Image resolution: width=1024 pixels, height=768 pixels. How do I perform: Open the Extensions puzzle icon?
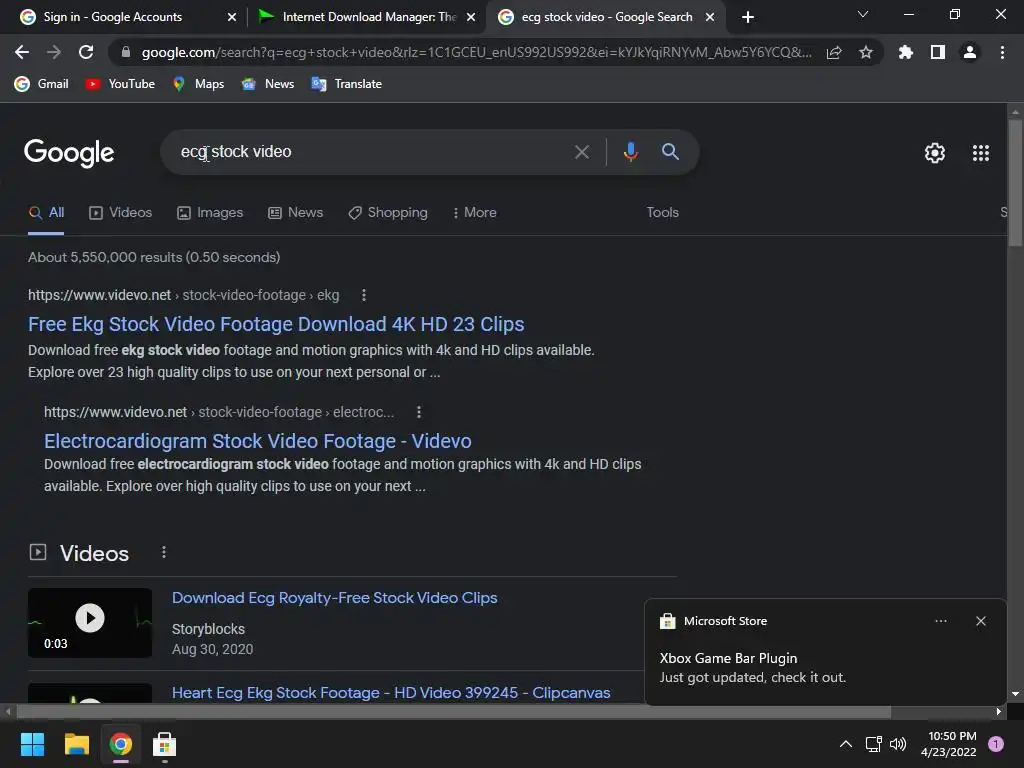pyautogui.click(x=906, y=52)
